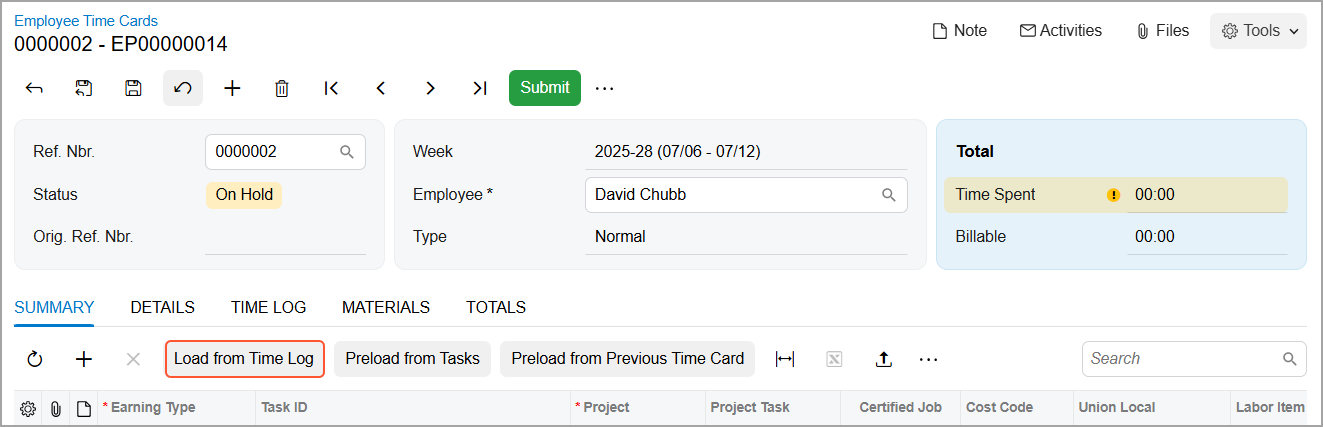Open the Time Log tab
The height and width of the screenshot is (427, 1323).
pos(268,308)
